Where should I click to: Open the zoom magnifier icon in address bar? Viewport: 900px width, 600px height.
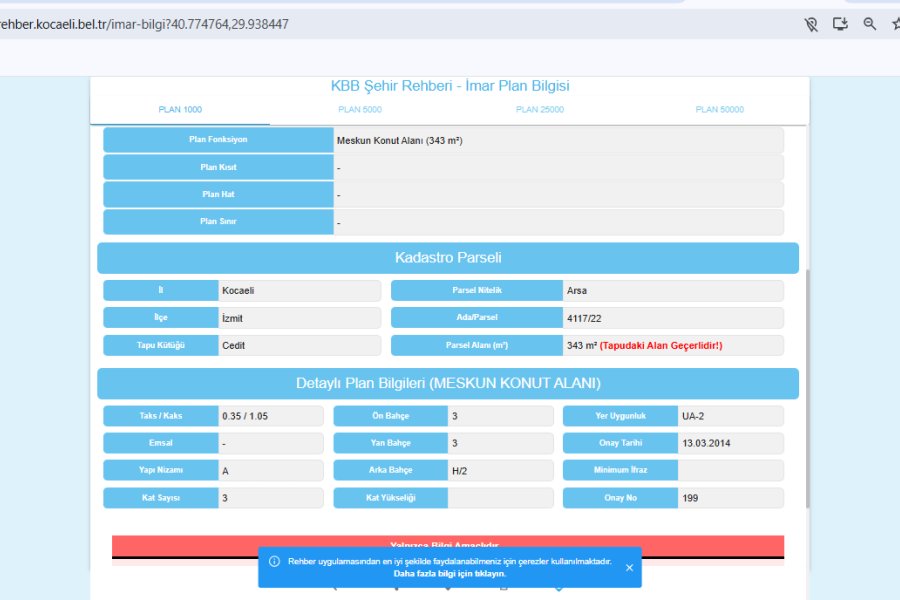(x=869, y=24)
